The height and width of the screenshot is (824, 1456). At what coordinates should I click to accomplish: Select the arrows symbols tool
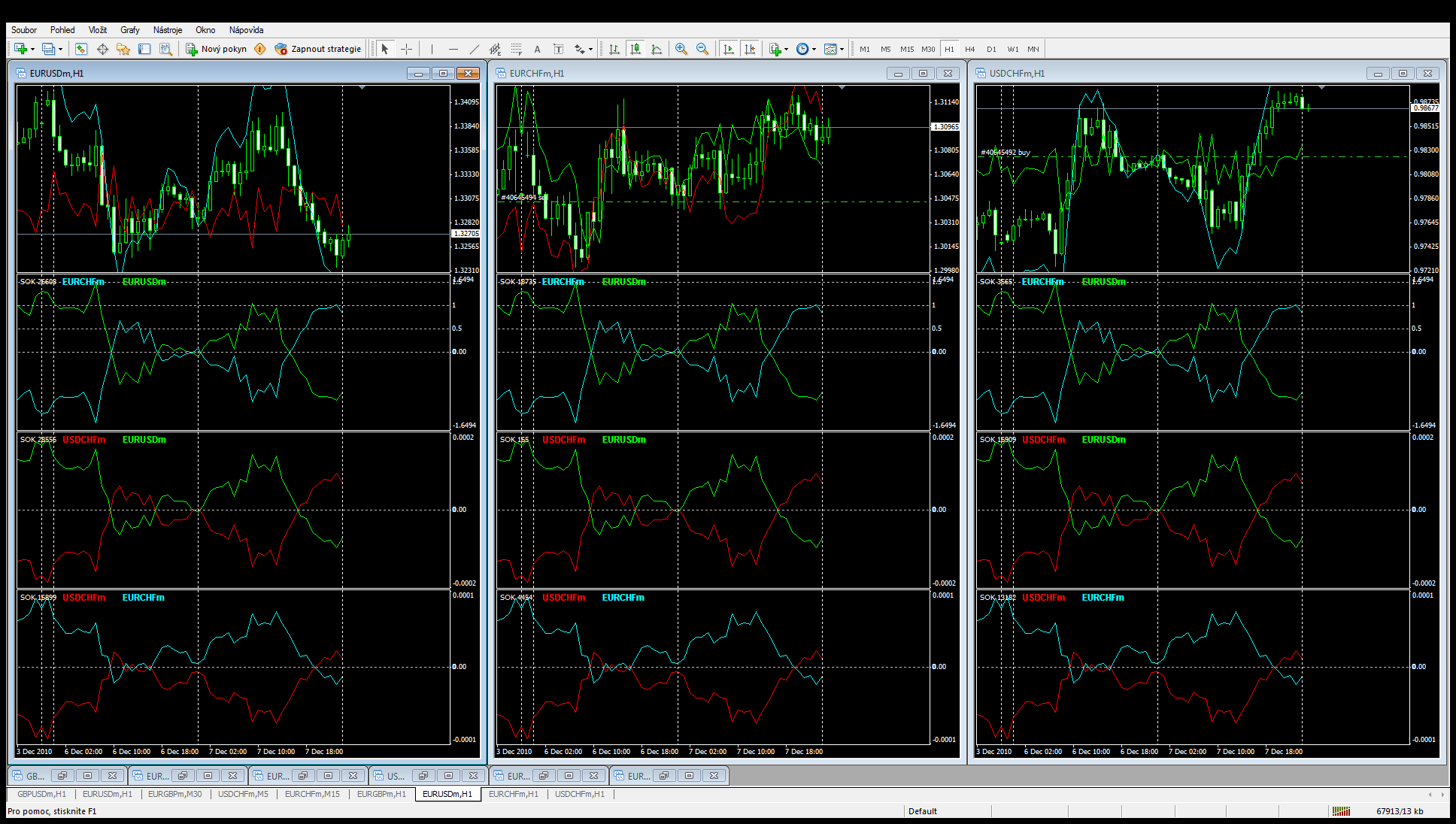(x=579, y=49)
